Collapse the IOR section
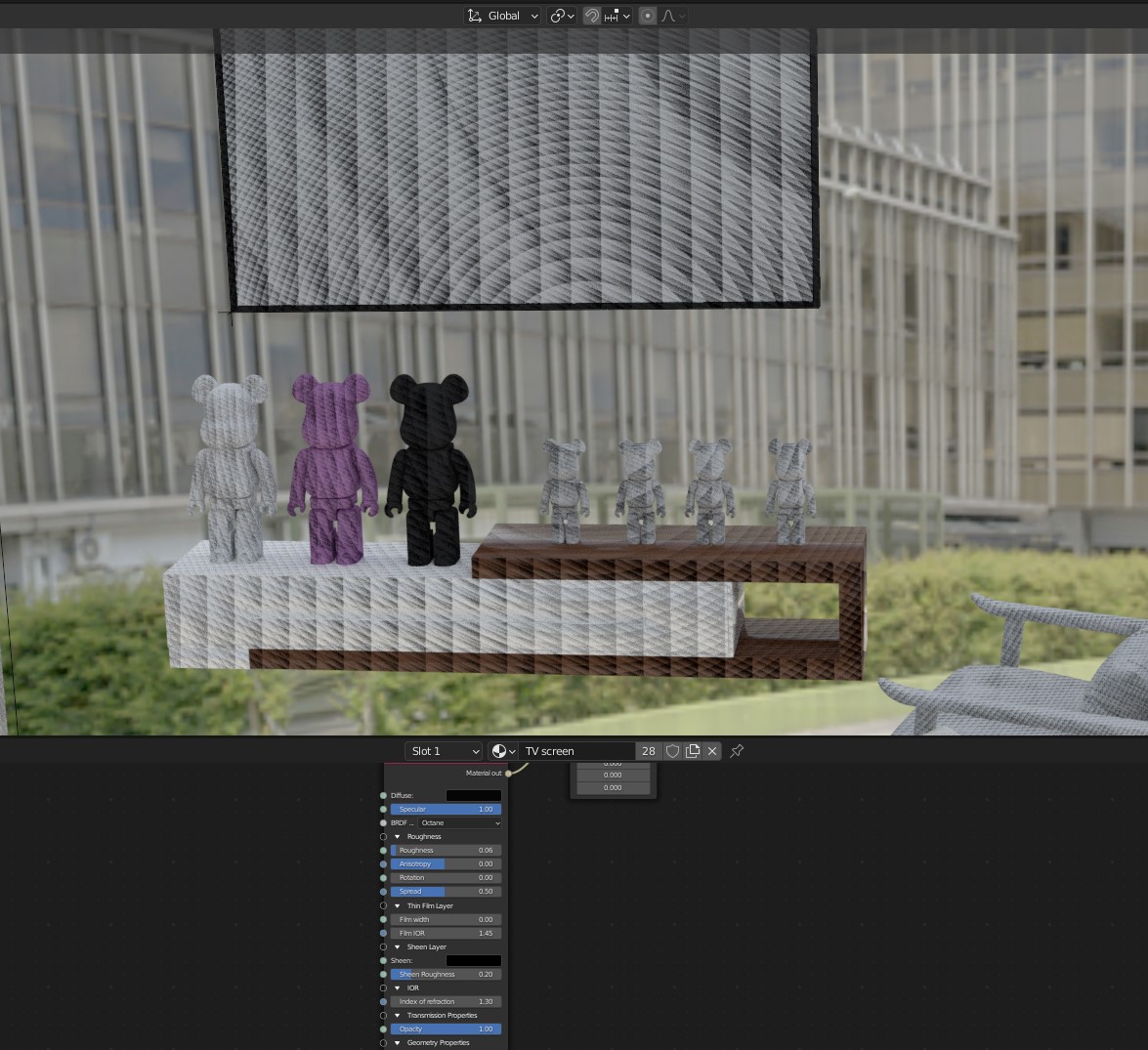The height and width of the screenshot is (1050, 1148). point(398,987)
